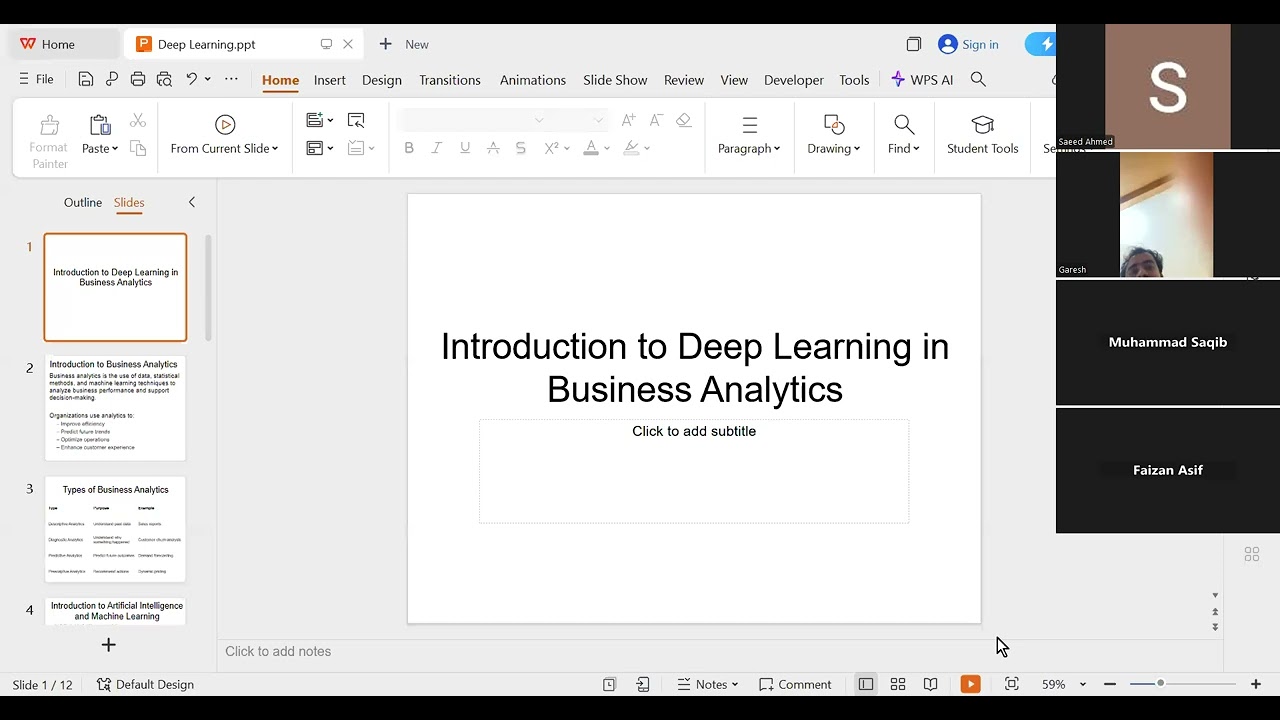This screenshot has width=1280, height=720.
Task: Switch to the Design ribbon tab
Action: 382,80
